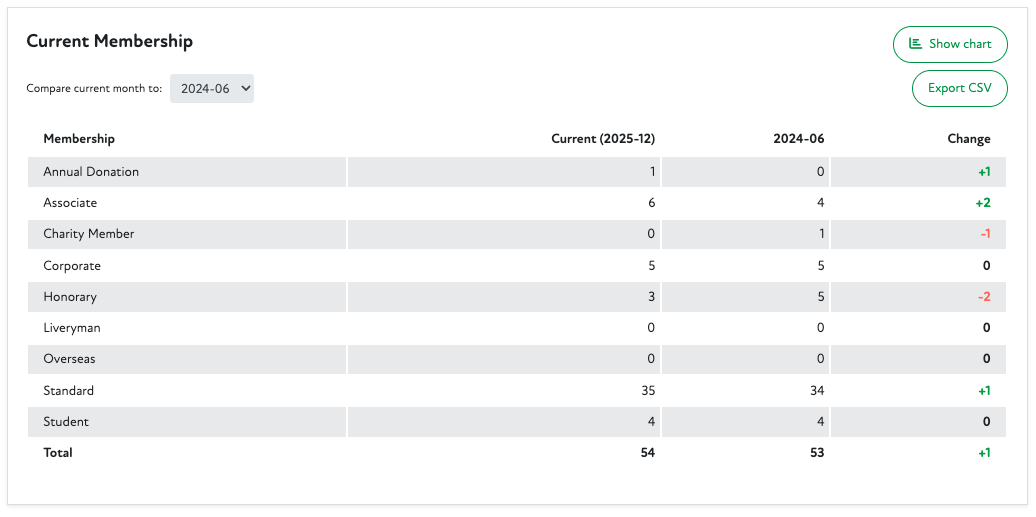Open the compare month dropdown
1036x517 pixels.
pyautogui.click(x=212, y=89)
